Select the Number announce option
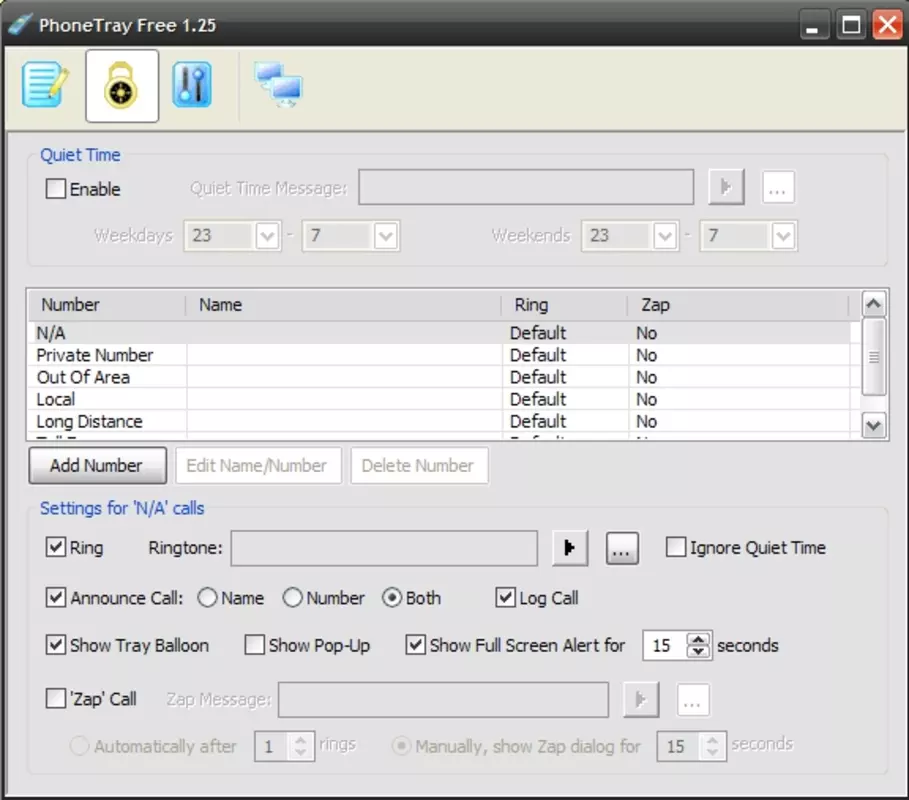The image size is (909, 800). pyautogui.click(x=293, y=598)
